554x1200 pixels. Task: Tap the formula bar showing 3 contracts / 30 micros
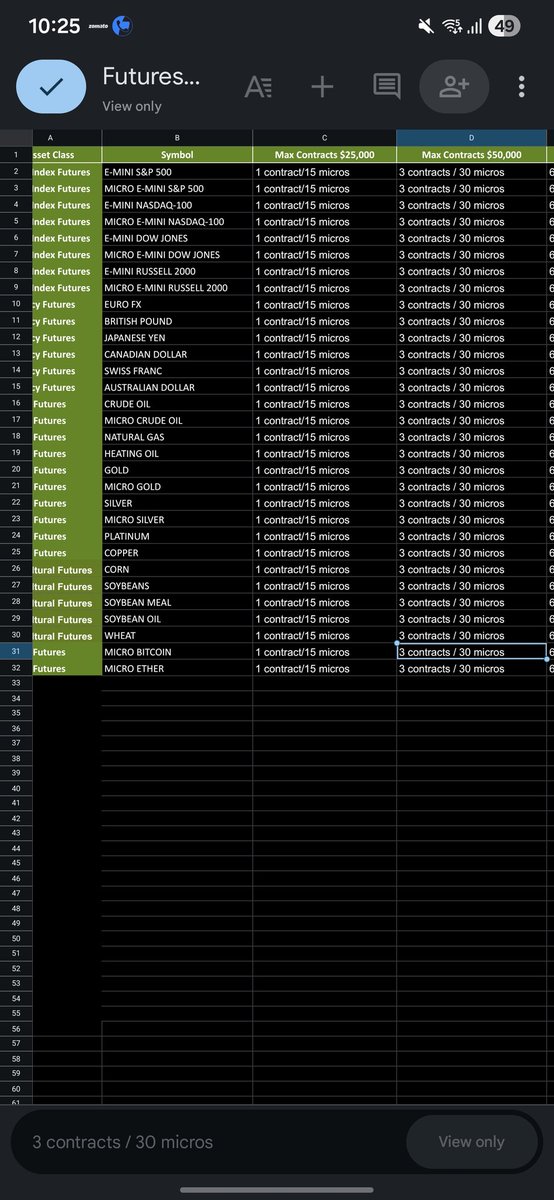(x=210, y=1142)
